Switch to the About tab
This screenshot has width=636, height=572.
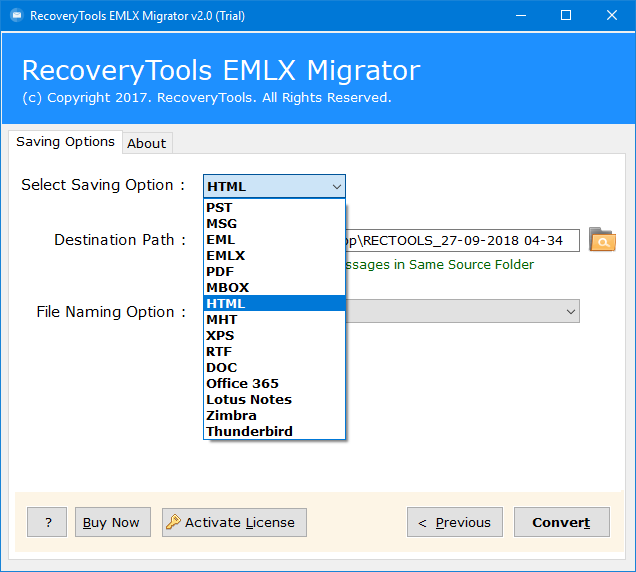point(147,143)
